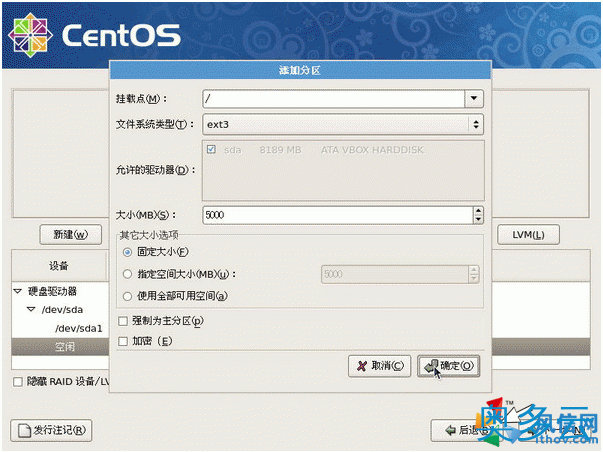Click the disabled 5000 space size field
Screen dimensions: 603x452
pos(395,274)
